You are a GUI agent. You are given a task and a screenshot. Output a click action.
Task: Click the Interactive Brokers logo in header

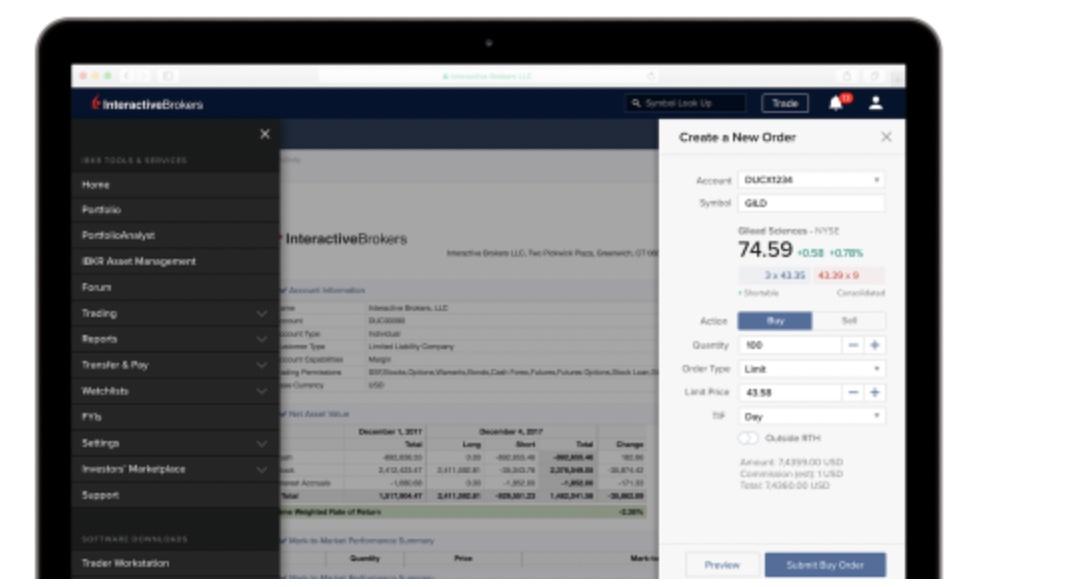pos(148,104)
